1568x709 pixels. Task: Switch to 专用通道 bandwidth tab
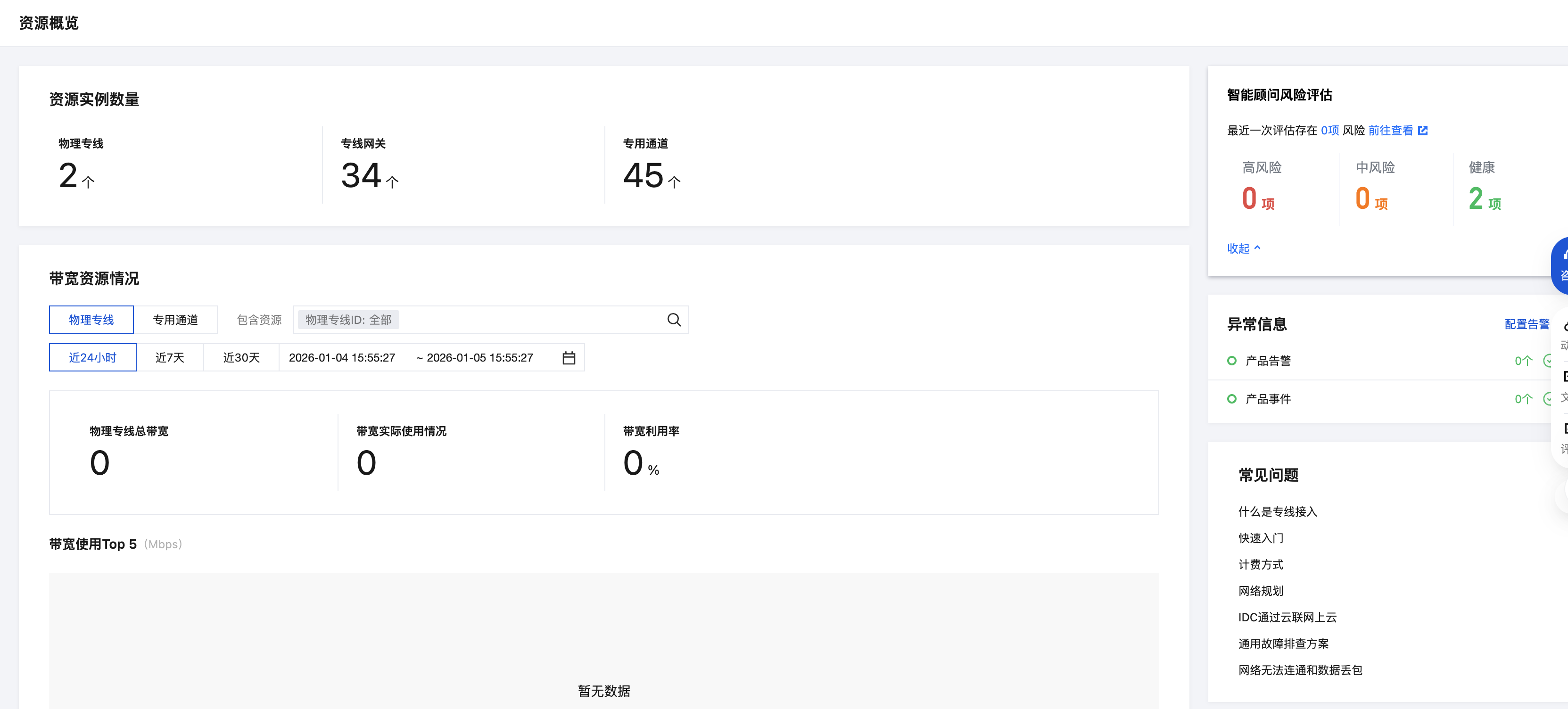click(x=175, y=320)
